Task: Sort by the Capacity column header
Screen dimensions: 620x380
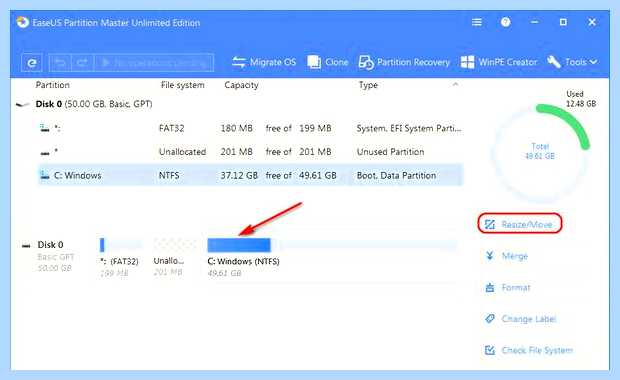Action: 241,85
